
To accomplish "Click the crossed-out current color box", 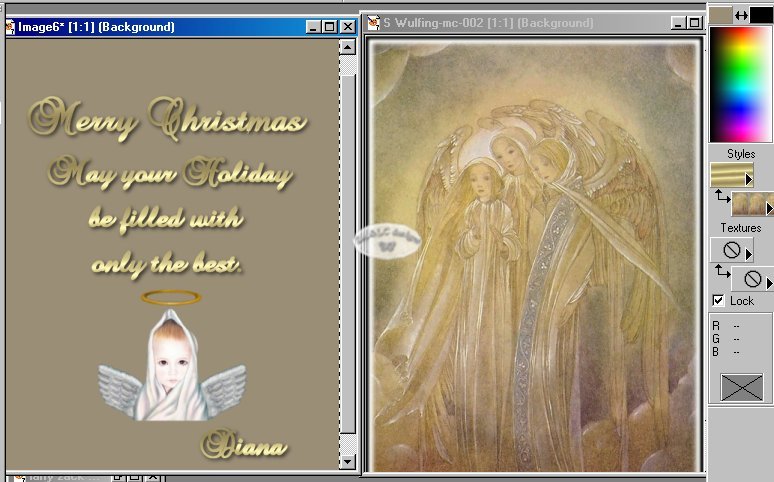I will coord(741,387).
